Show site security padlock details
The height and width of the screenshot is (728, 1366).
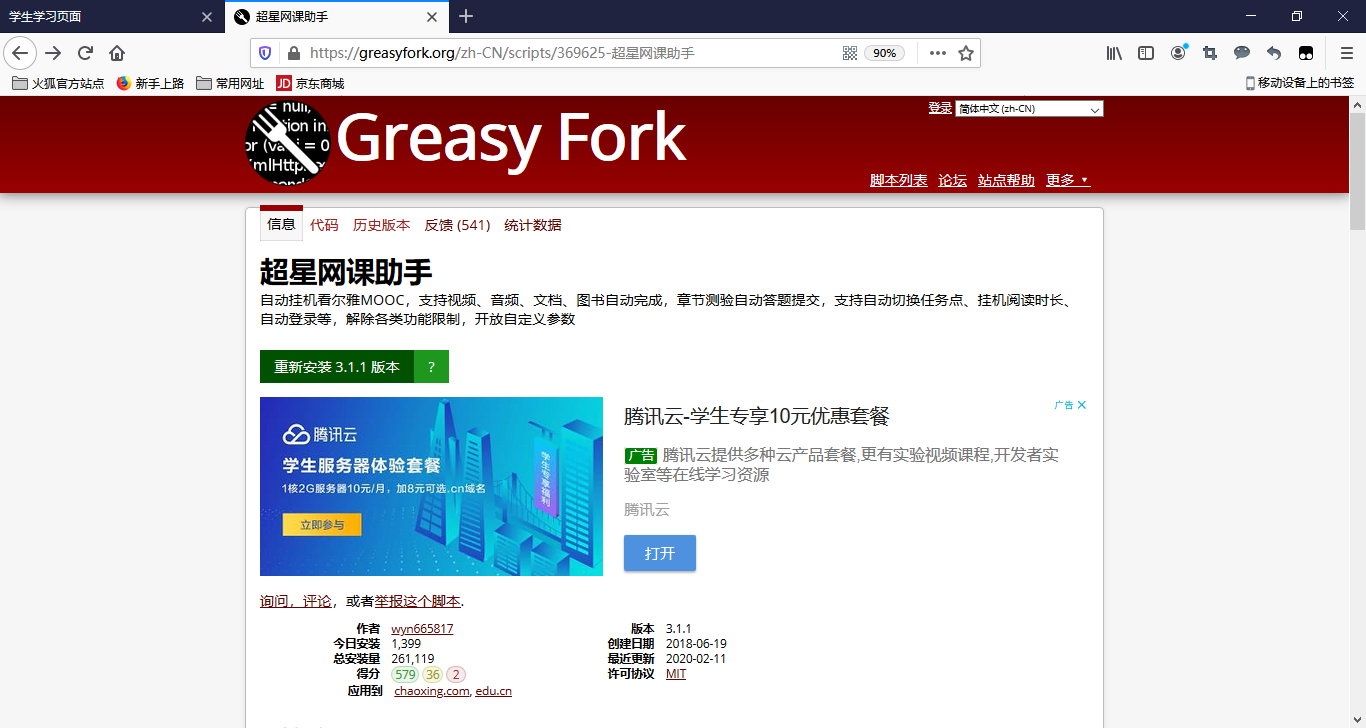[293, 53]
